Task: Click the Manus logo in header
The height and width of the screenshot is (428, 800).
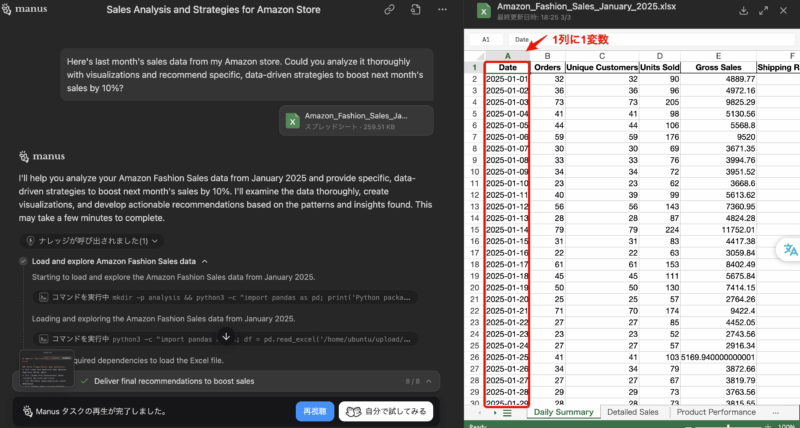Action: tap(27, 10)
